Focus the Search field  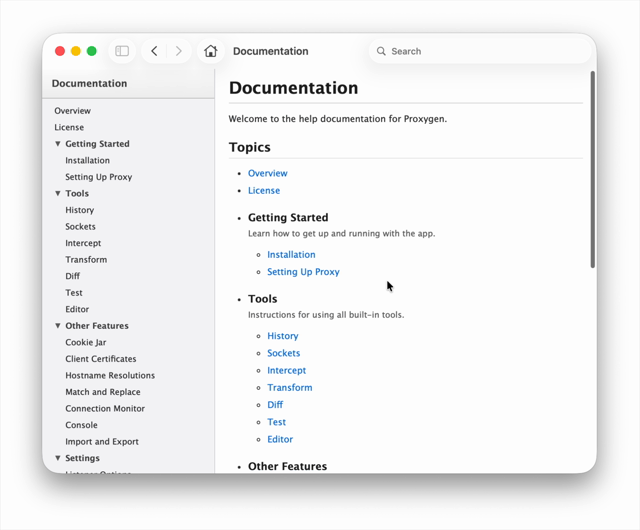480,51
